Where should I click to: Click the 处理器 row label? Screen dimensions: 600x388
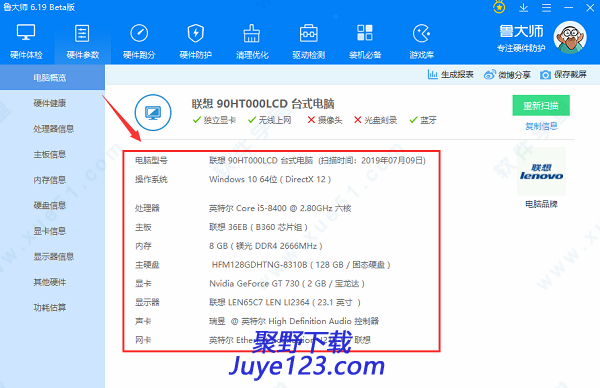[147, 208]
